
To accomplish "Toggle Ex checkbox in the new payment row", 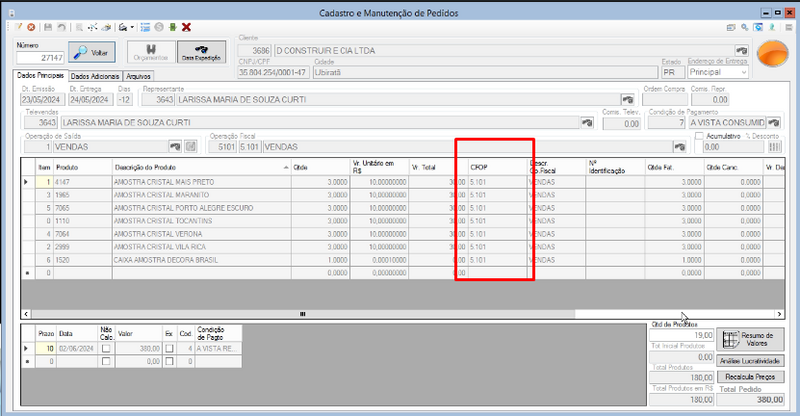I will (169, 361).
